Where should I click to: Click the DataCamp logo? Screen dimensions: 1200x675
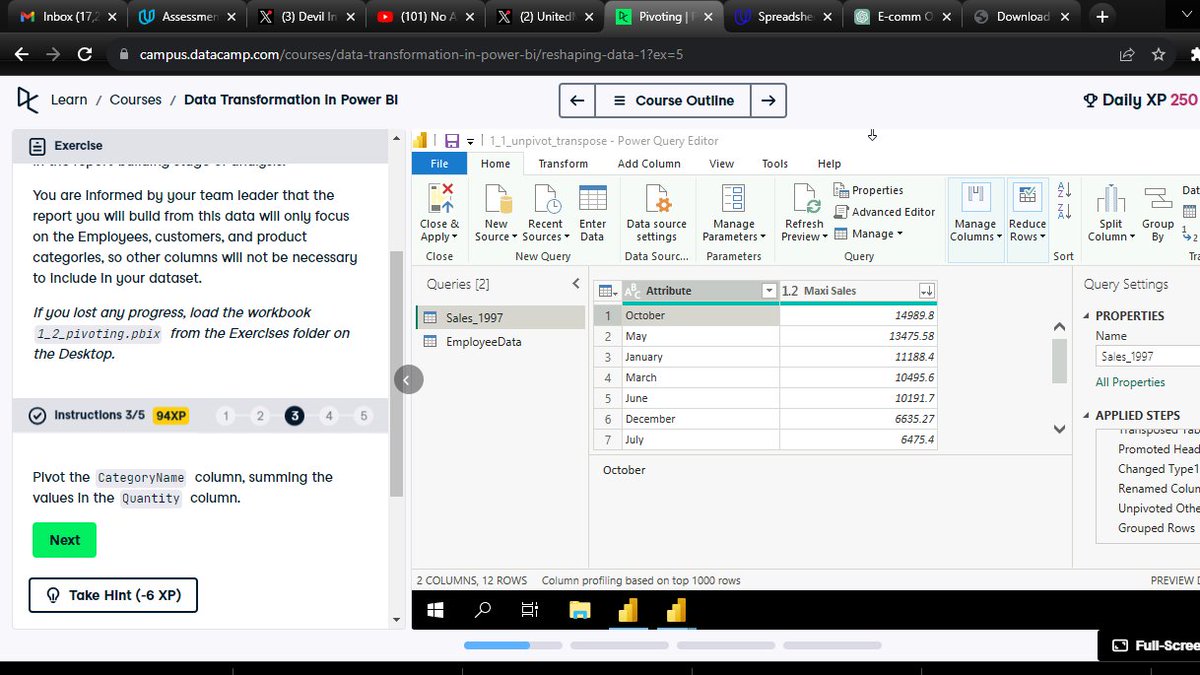[28, 100]
